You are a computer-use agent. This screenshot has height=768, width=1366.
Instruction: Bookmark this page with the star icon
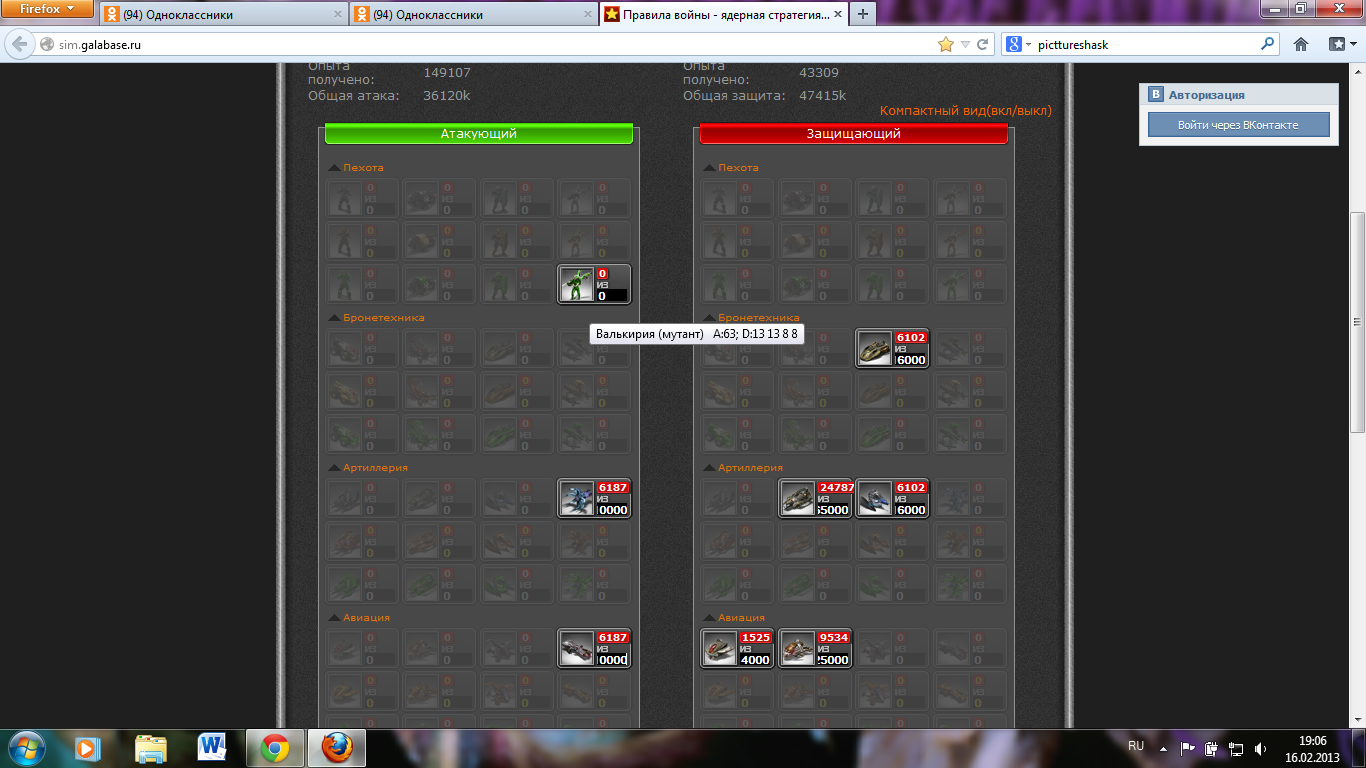945,44
